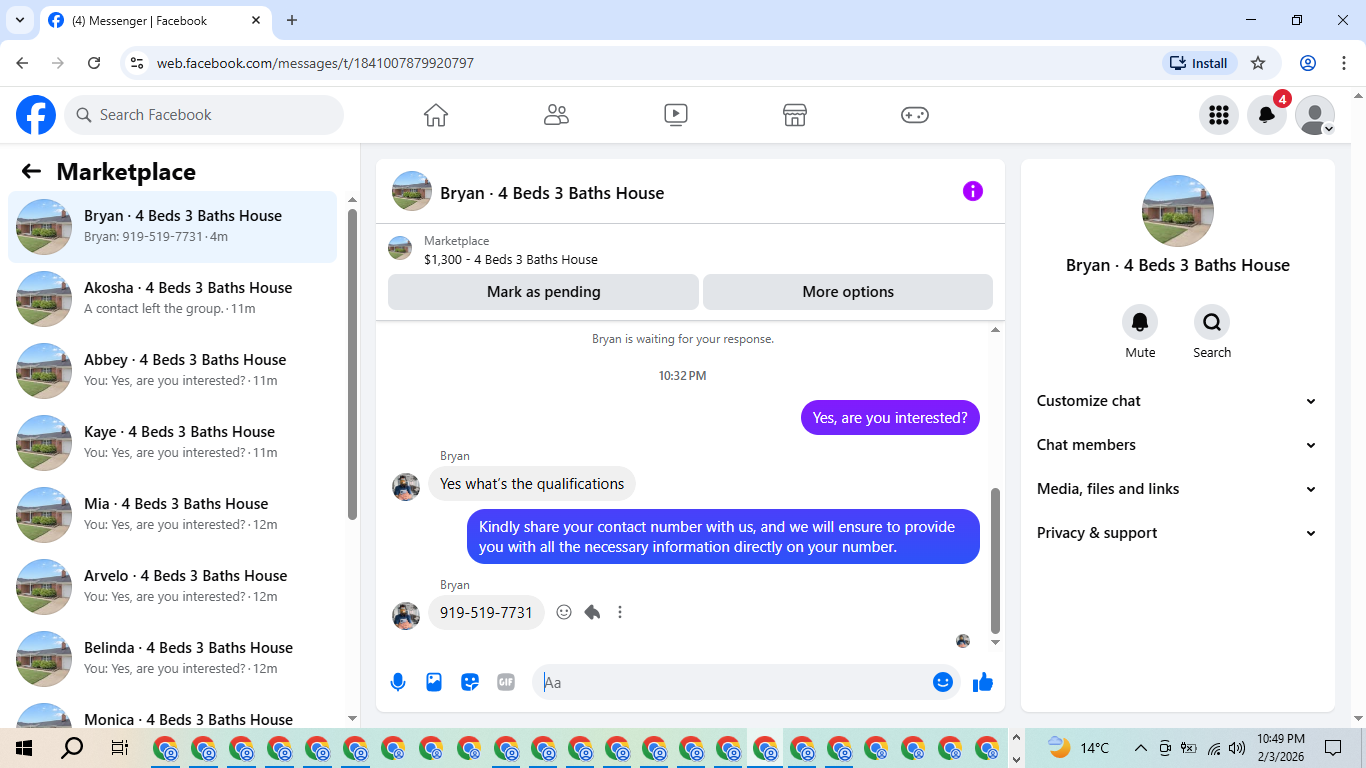Send a thumbs-up like

pyautogui.click(x=983, y=682)
